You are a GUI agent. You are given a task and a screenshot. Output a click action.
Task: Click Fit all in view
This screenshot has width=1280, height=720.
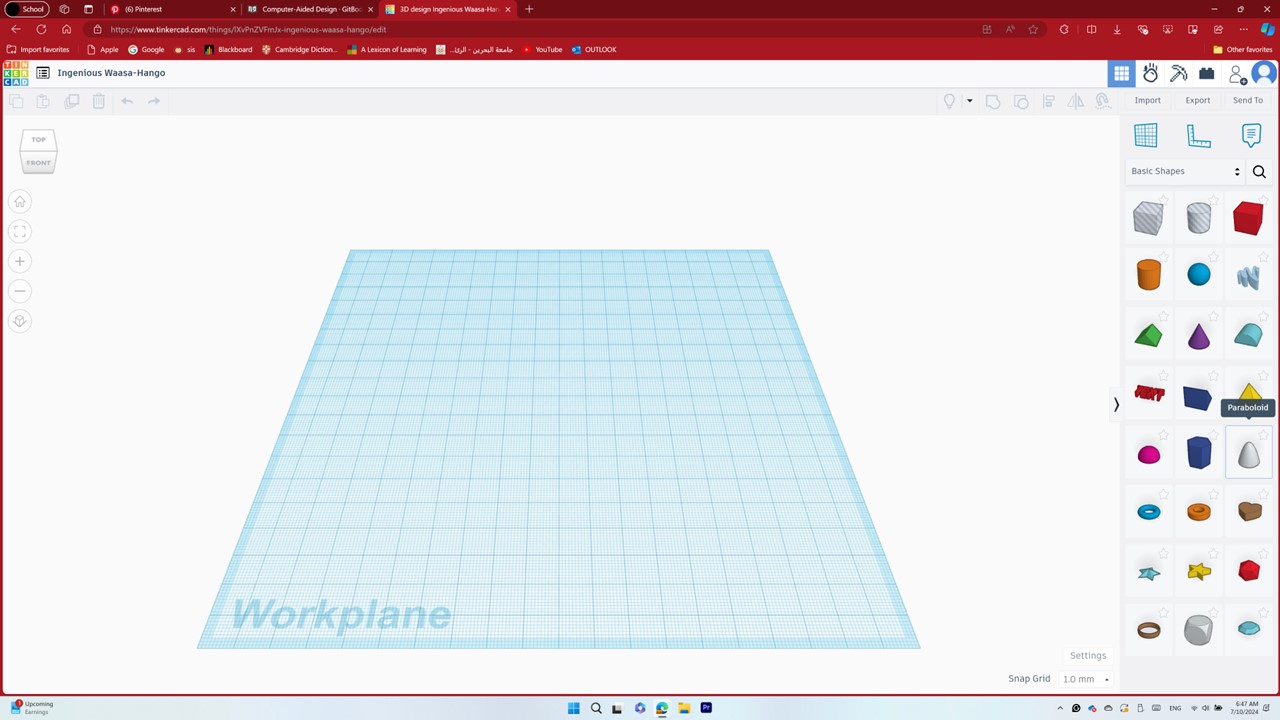(19, 231)
